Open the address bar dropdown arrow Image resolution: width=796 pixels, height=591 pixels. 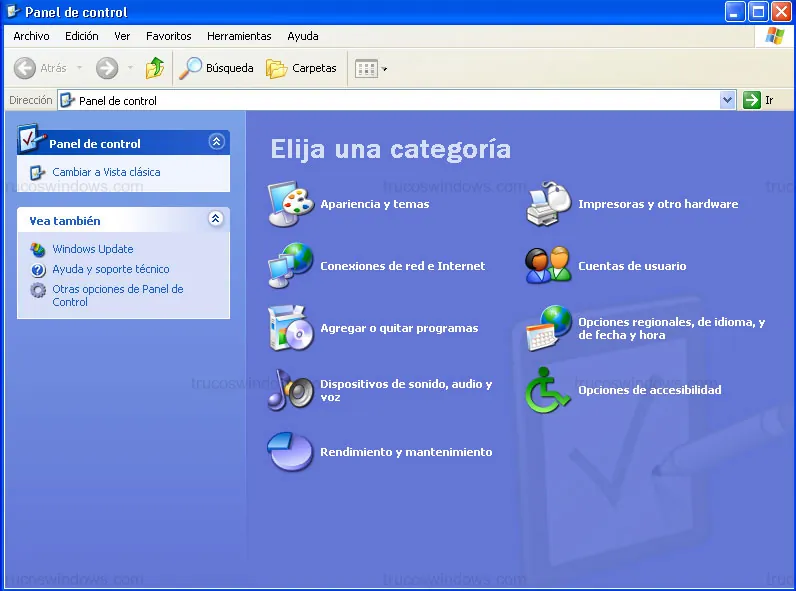pyautogui.click(x=727, y=100)
